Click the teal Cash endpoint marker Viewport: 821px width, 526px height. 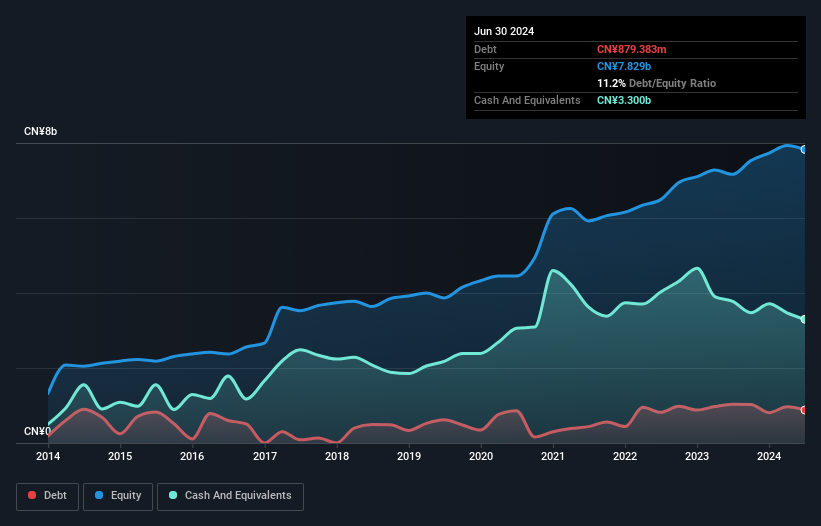[804, 319]
